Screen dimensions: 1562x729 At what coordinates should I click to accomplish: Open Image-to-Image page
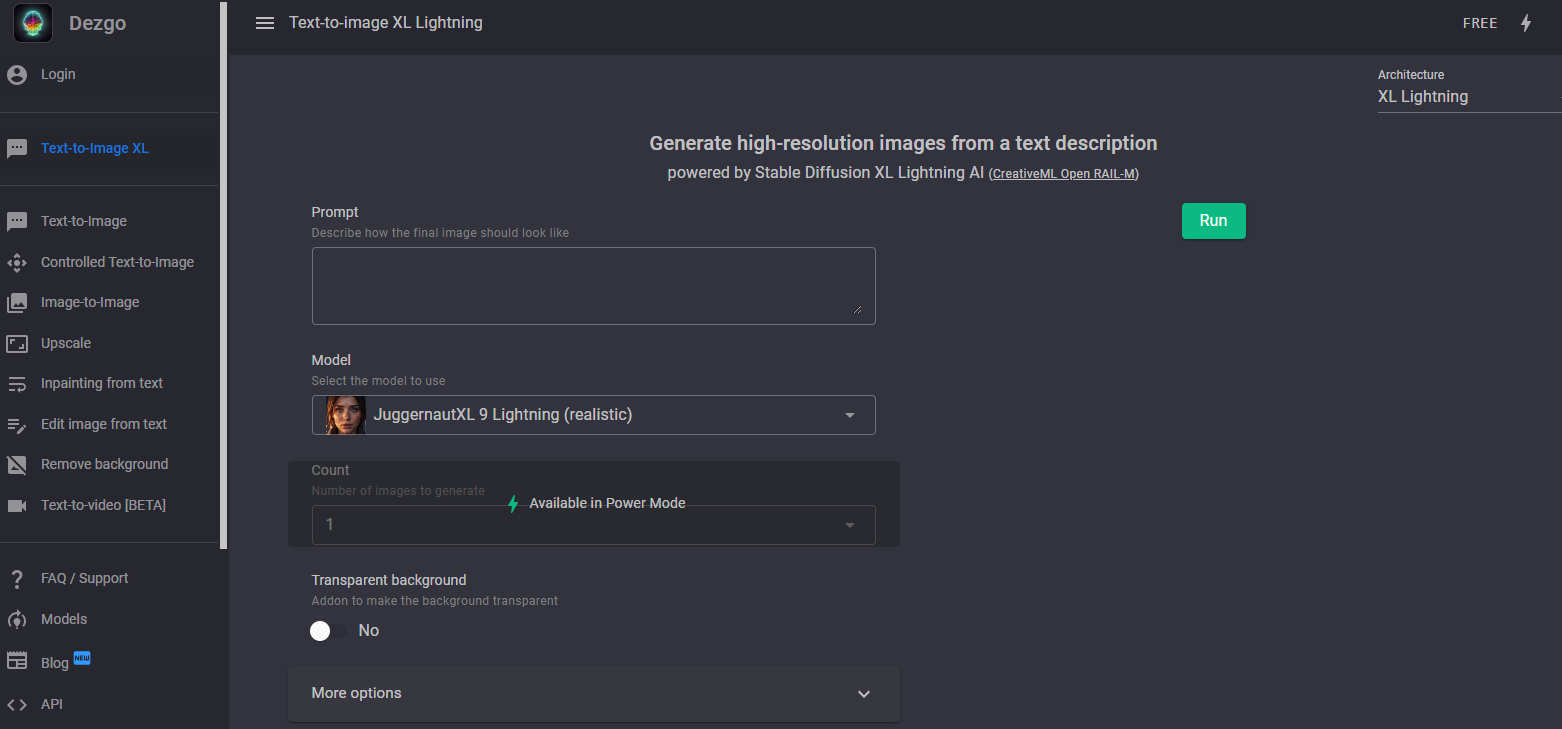tap(90, 302)
